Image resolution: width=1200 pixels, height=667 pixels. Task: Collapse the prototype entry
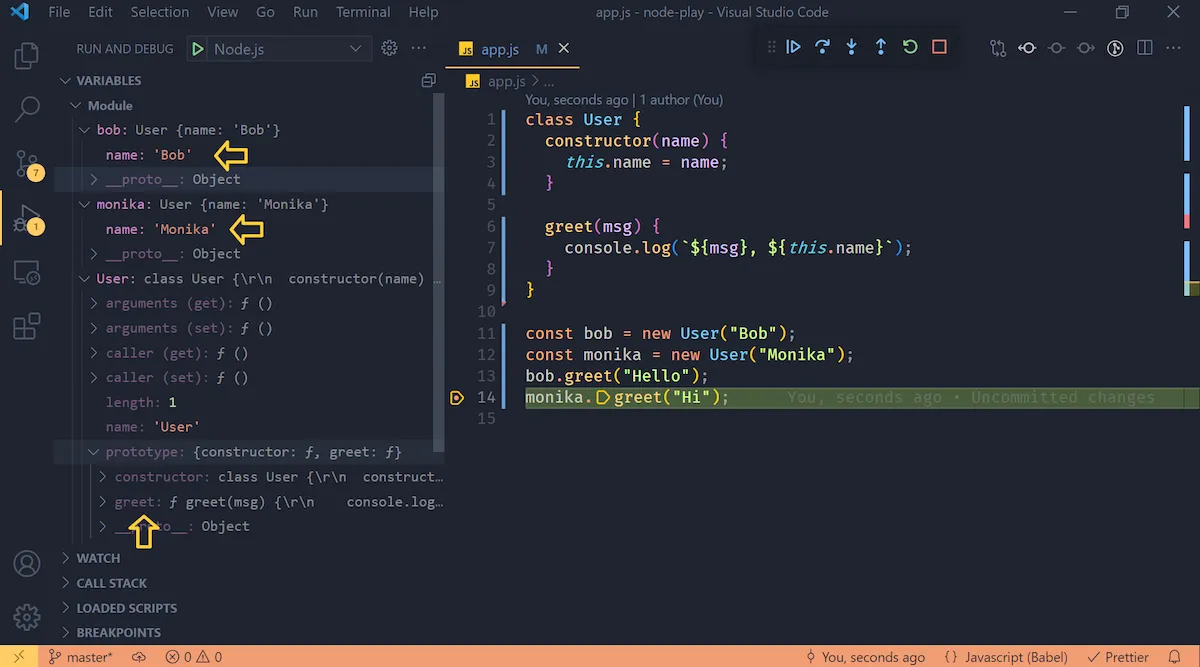pos(94,452)
